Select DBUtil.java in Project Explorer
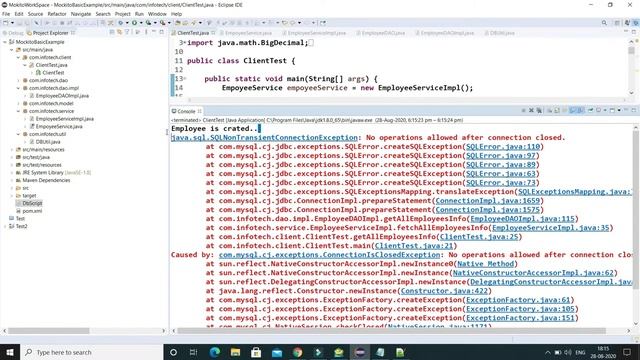 (x=48, y=142)
